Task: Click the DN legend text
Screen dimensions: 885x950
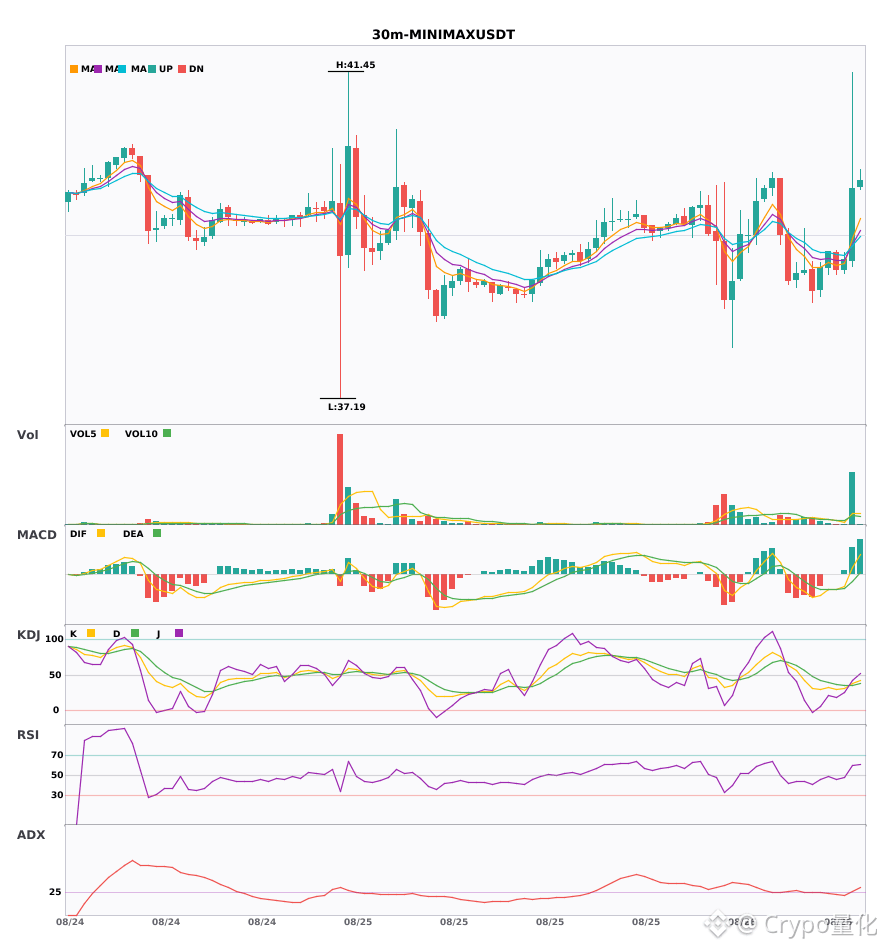Action: (x=196, y=69)
